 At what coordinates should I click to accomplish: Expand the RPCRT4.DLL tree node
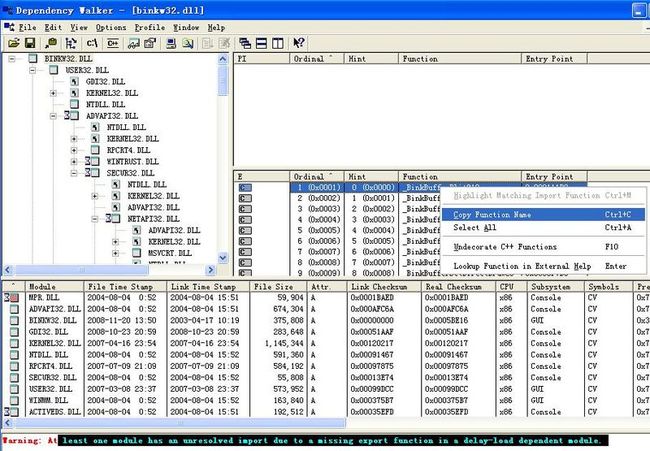point(74,150)
